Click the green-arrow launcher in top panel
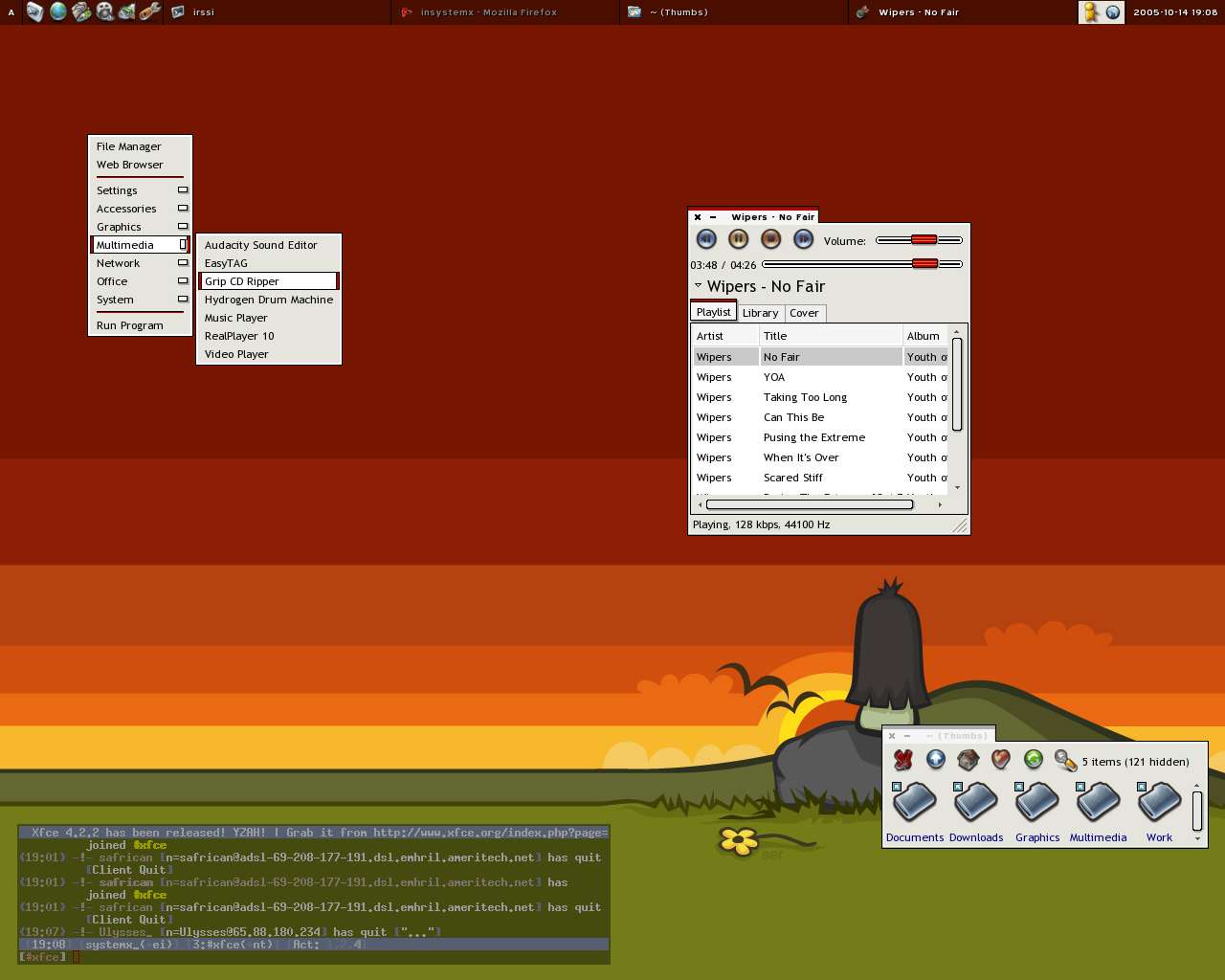The height and width of the screenshot is (980, 1225). [126, 12]
